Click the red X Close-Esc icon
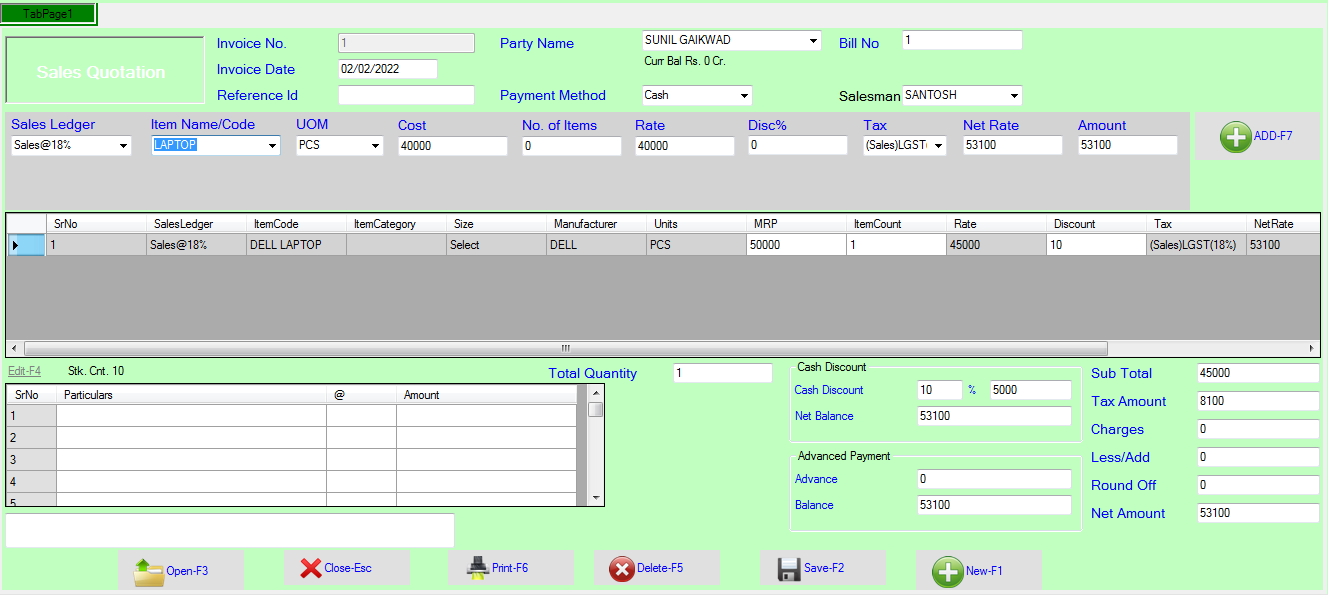 [x=311, y=568]
